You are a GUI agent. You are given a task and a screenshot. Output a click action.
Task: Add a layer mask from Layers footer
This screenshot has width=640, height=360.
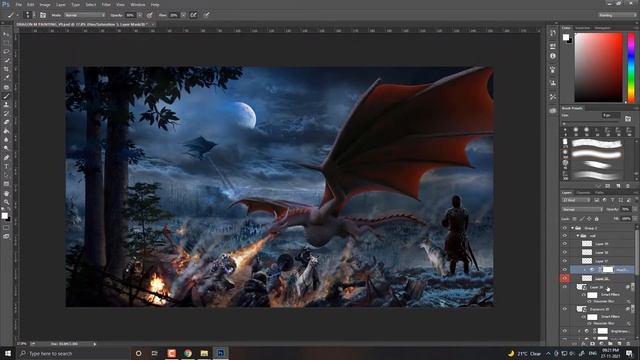tap(592, 344)
